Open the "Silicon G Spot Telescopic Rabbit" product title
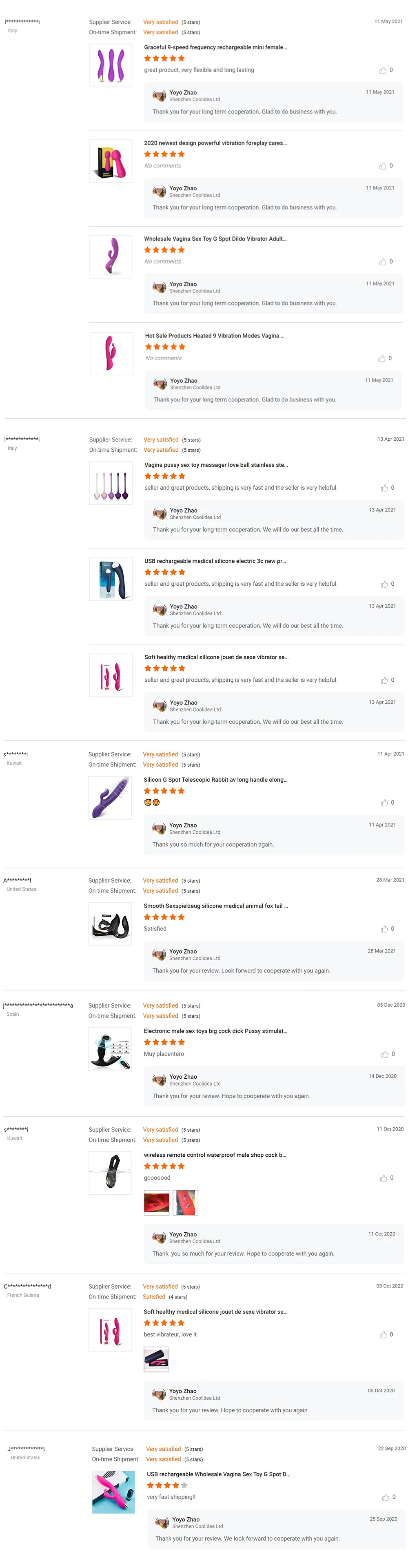Screen dimensions: 408x1568 [x=215, y=780]
